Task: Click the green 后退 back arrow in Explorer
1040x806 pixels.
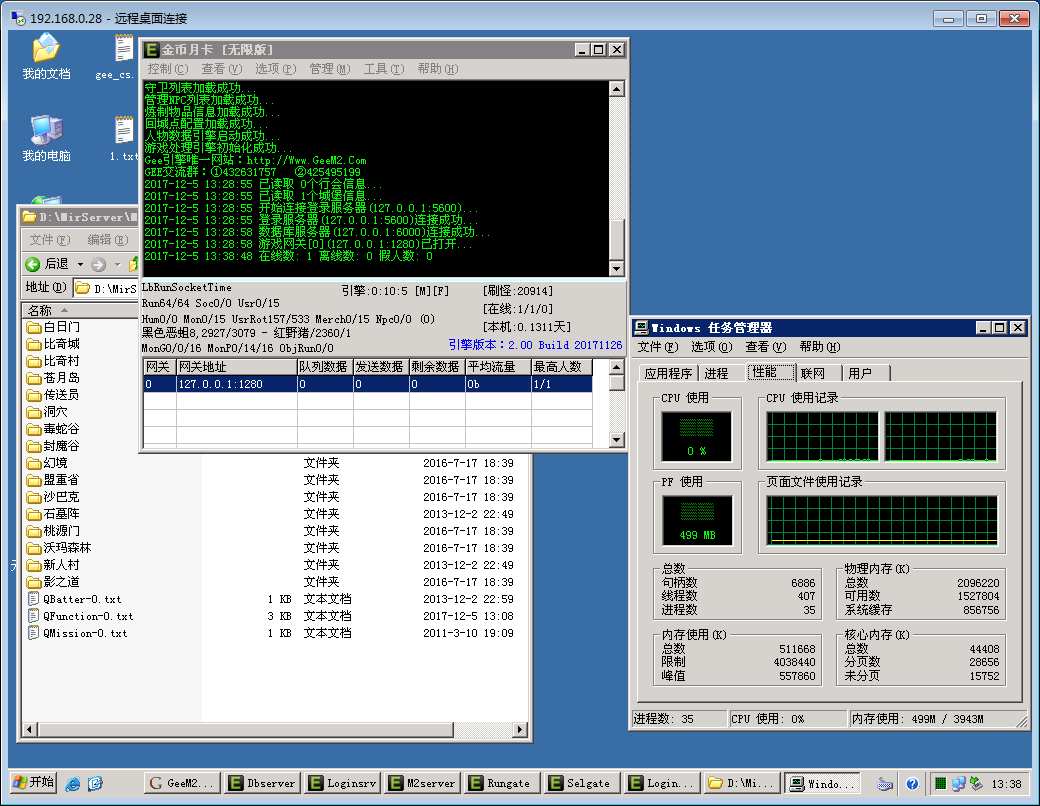Action: tap(32, 264)
